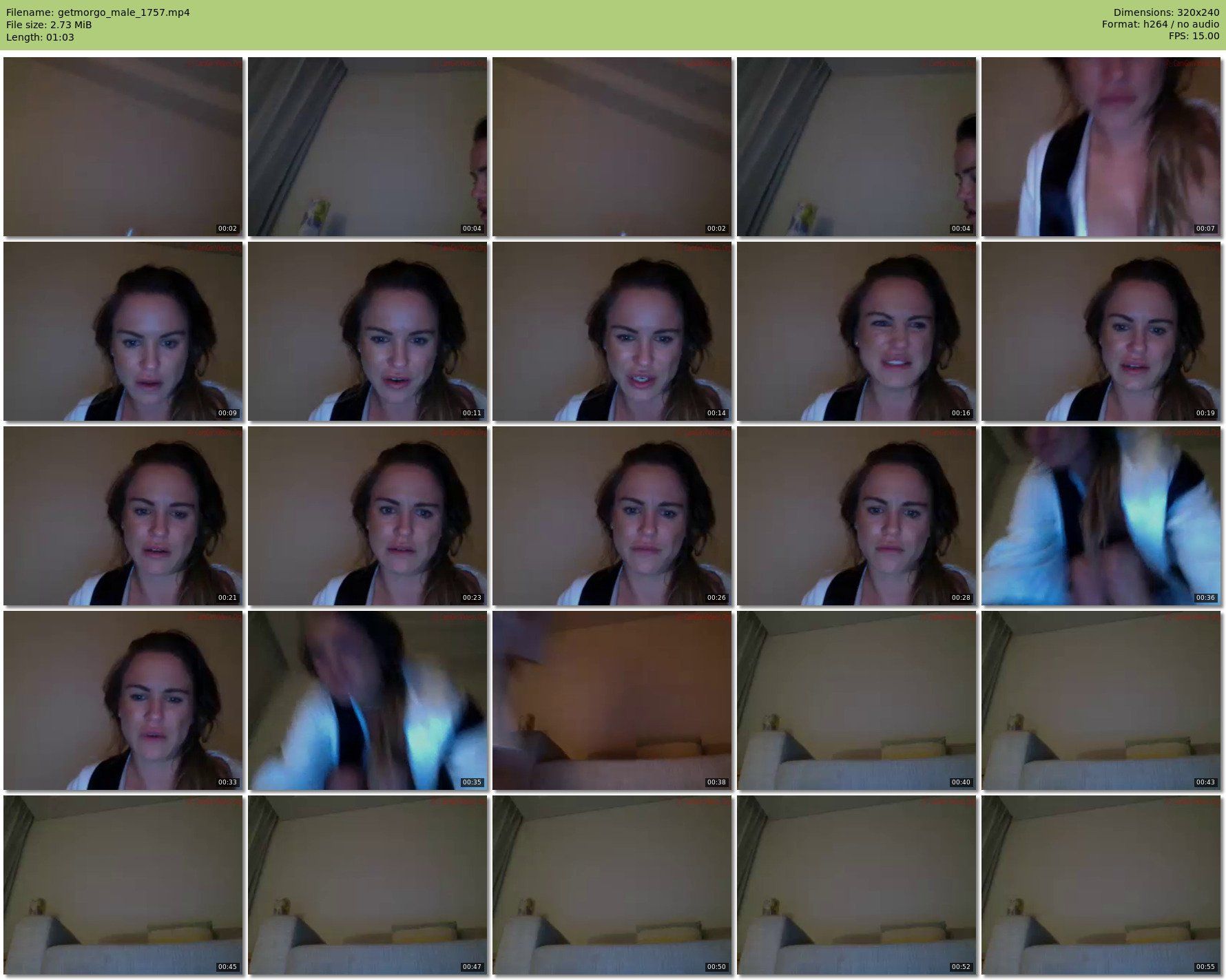
Task: Select the sofa thumbnail stamped 00:40
Action: pos(856,700)
